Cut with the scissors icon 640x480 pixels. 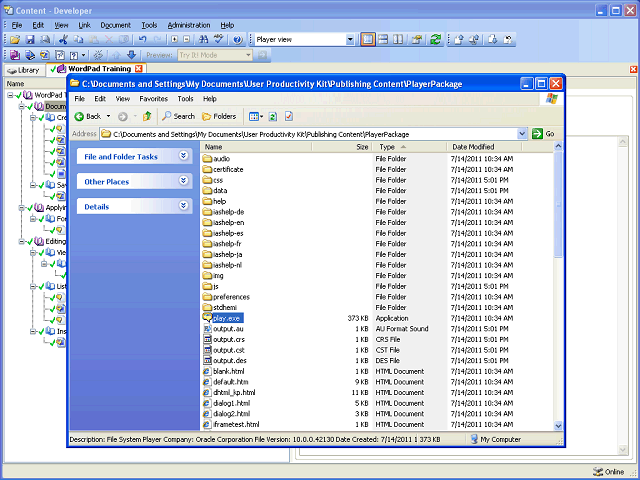[x=63, y=40]
